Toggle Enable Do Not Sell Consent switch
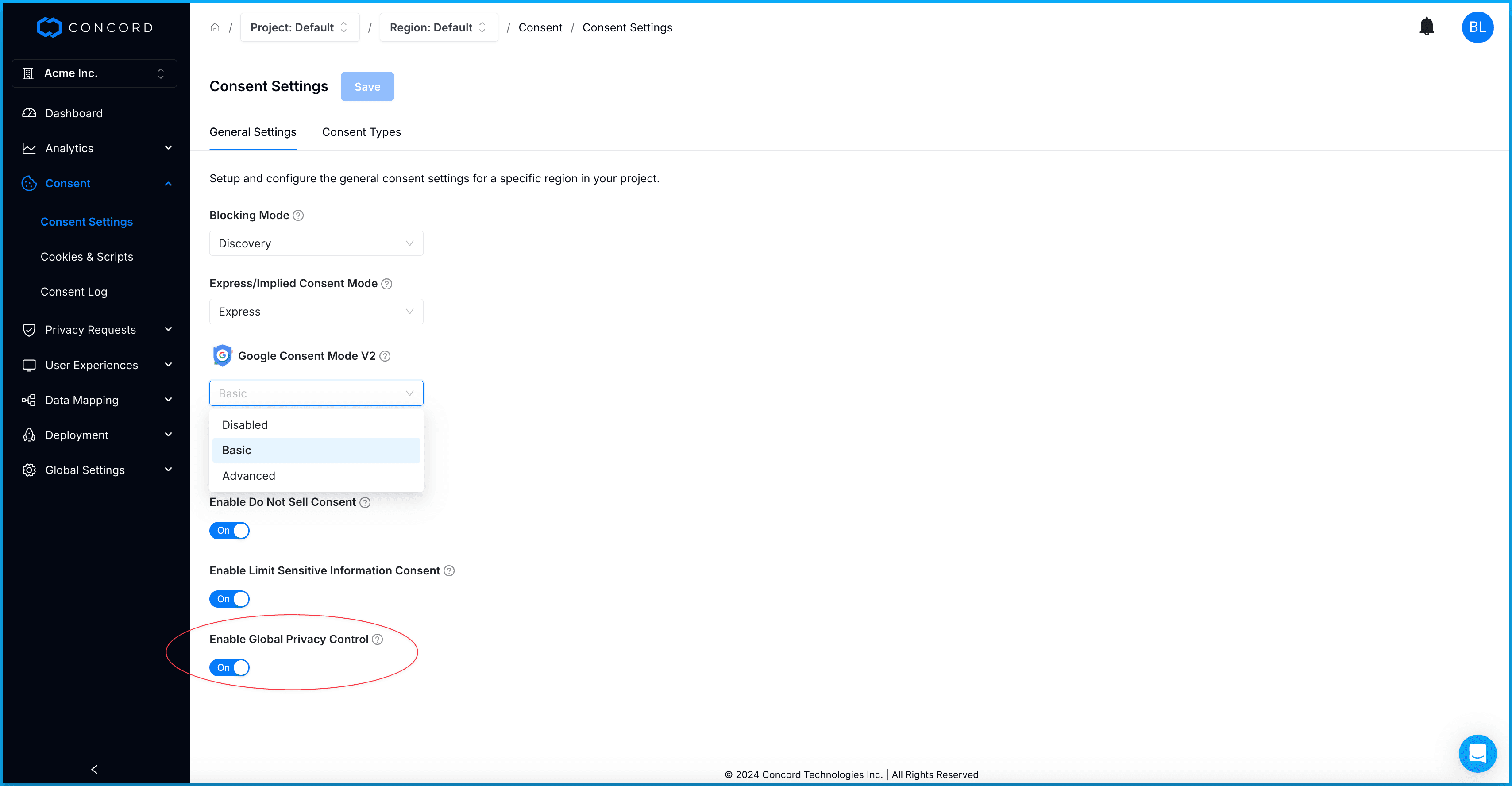This screenshot has width=1512, height=786. click(229, 531)
